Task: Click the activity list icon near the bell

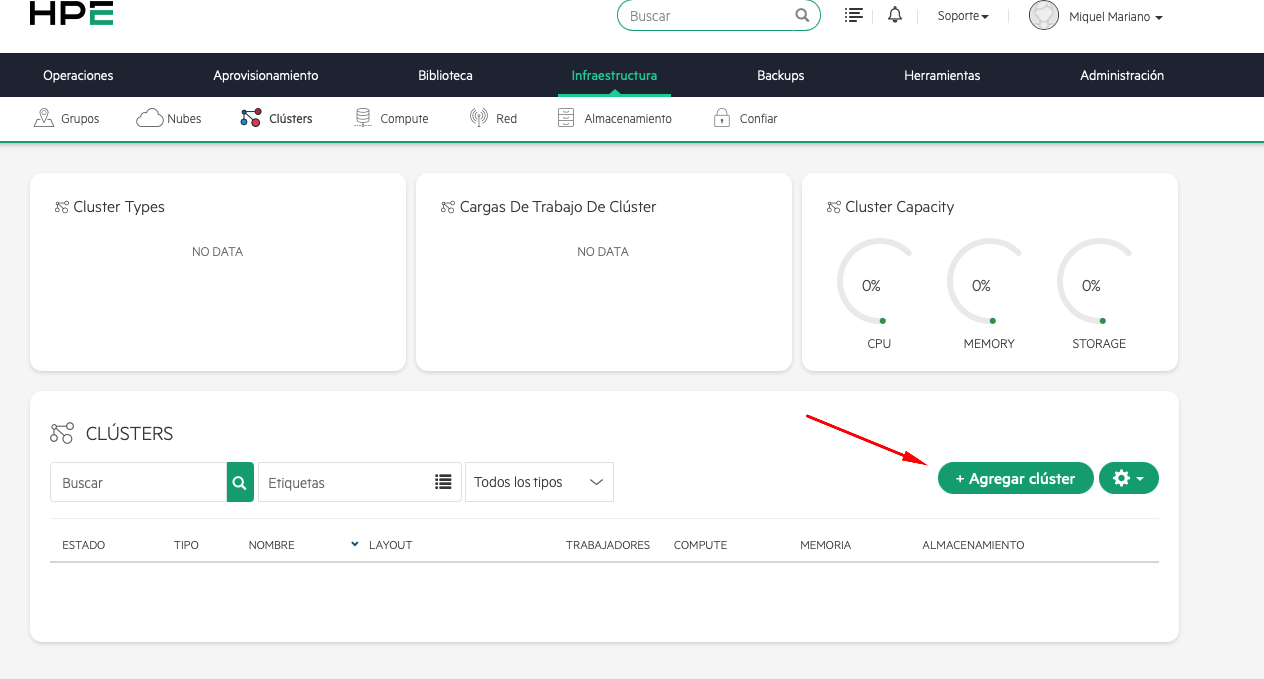Action: (853, 14)
